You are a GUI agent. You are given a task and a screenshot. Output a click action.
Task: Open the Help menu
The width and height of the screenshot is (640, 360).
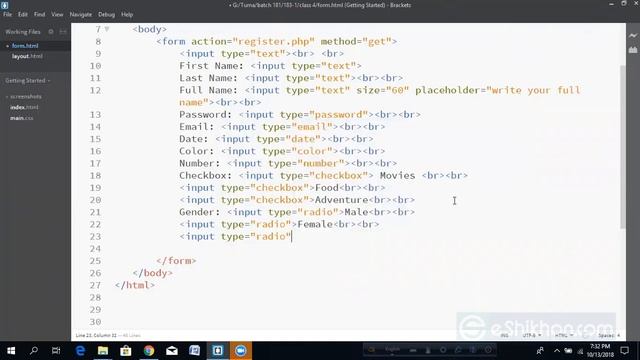click(127, 14)
